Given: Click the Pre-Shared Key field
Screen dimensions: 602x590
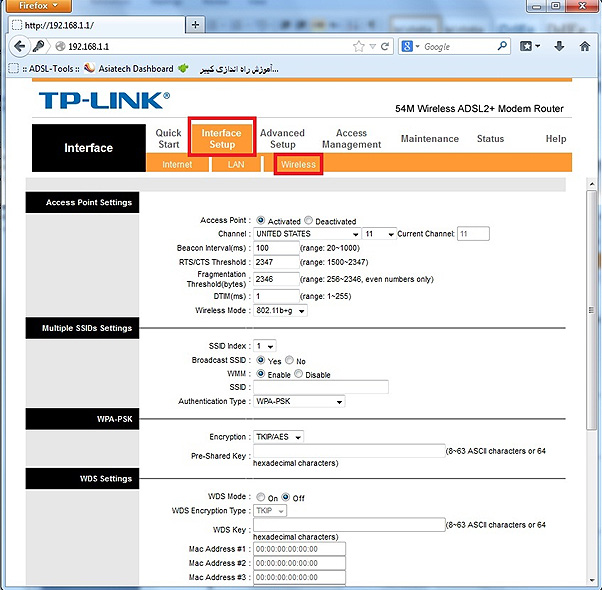Looking at the screenshot, I should click(349, 451).
